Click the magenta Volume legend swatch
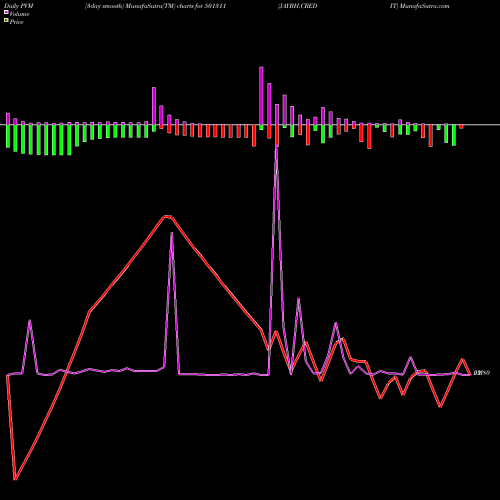 pyautogui.click(x=6, y=13)
